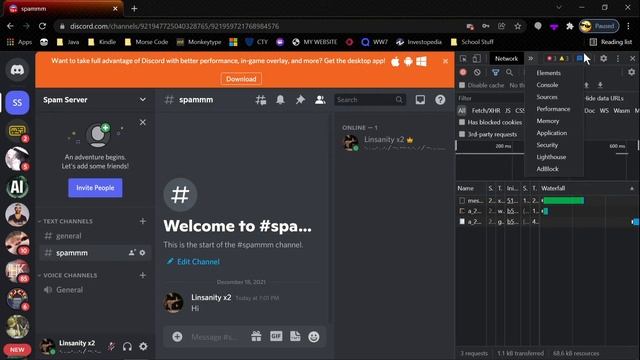Open the AI server icon in sidebar
The image size is (640, 360).
click(17, 187)
